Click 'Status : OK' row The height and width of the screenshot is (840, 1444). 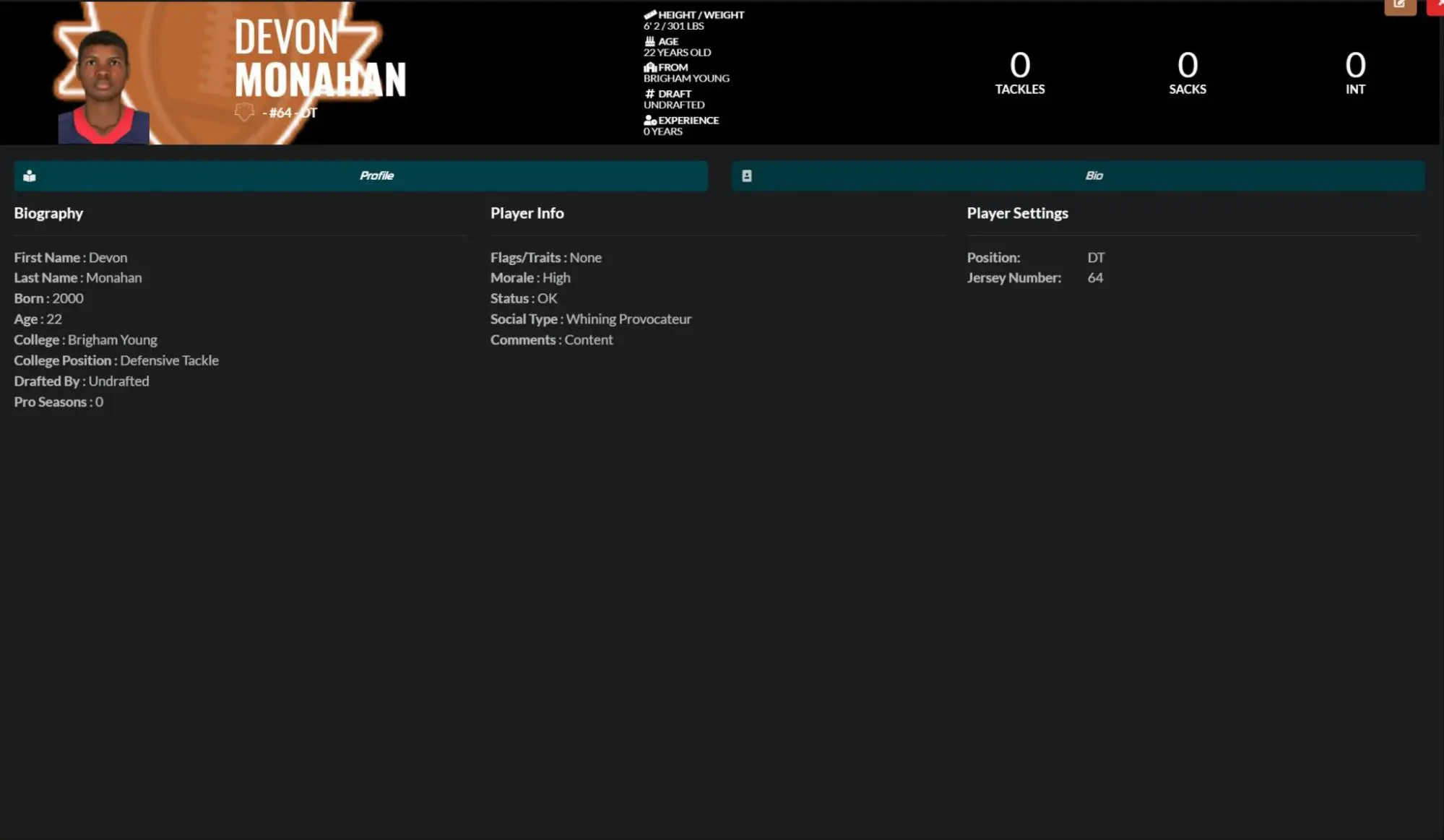524,298
